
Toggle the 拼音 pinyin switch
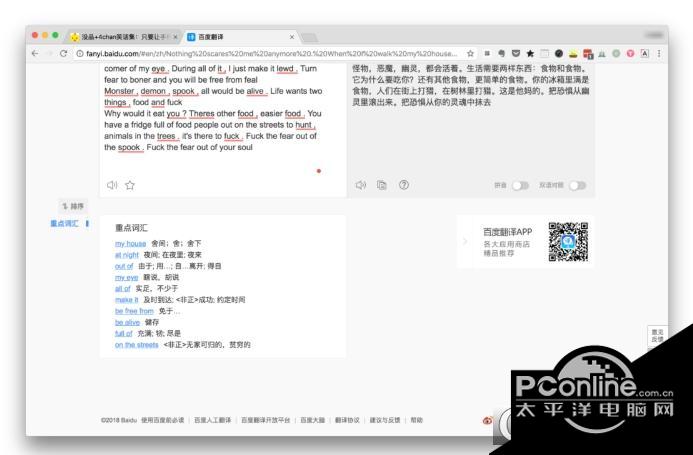click(520, 185)
